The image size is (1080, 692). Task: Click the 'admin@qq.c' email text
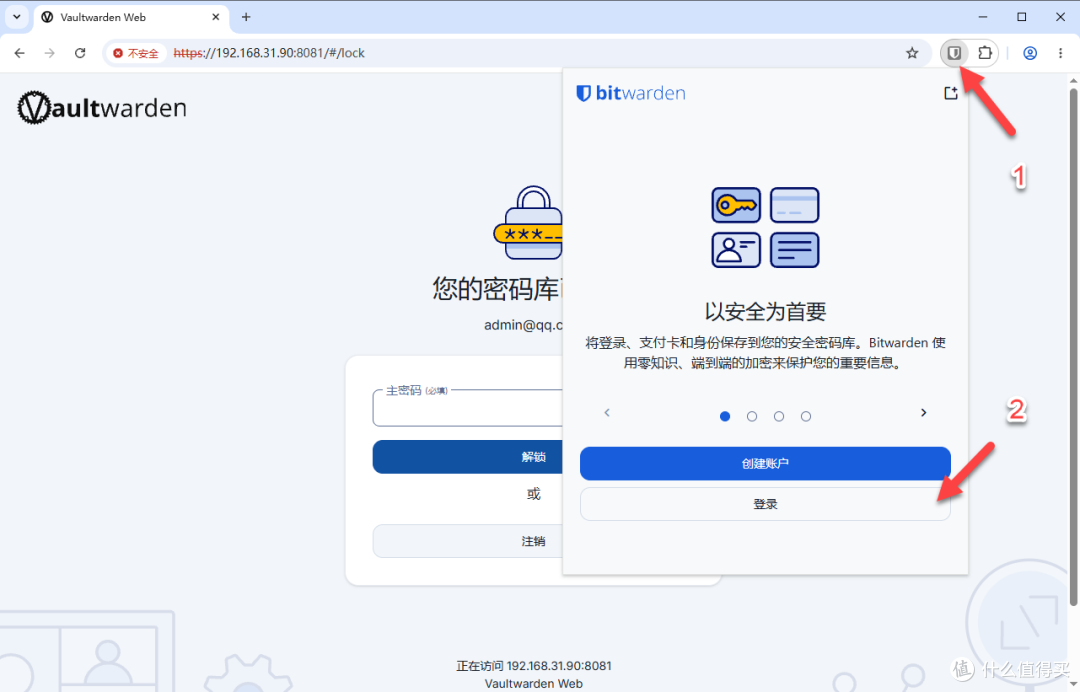(x=523, y=325)
